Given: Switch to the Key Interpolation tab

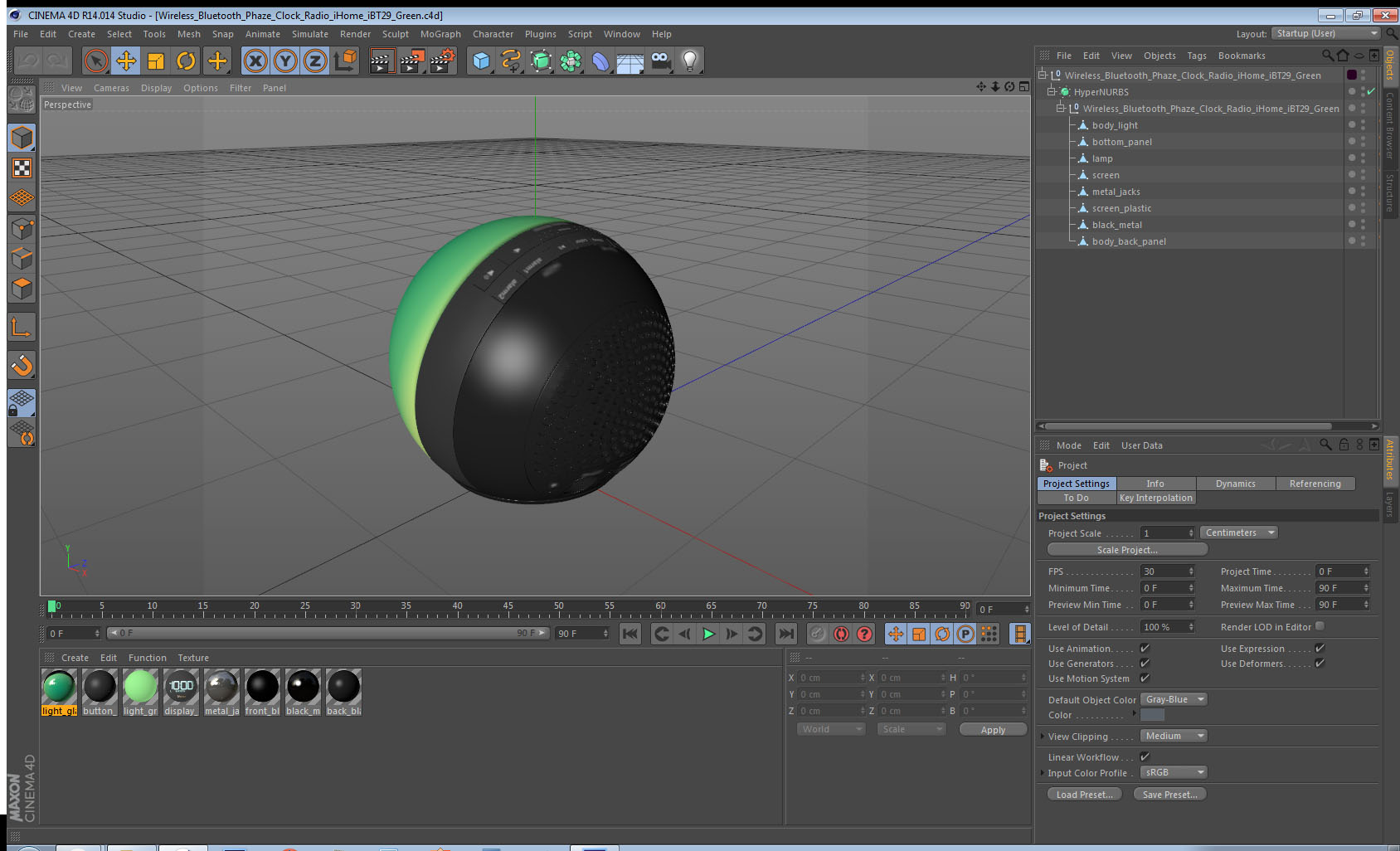Looking at the screenshot, I should [x=1155, y=498].
